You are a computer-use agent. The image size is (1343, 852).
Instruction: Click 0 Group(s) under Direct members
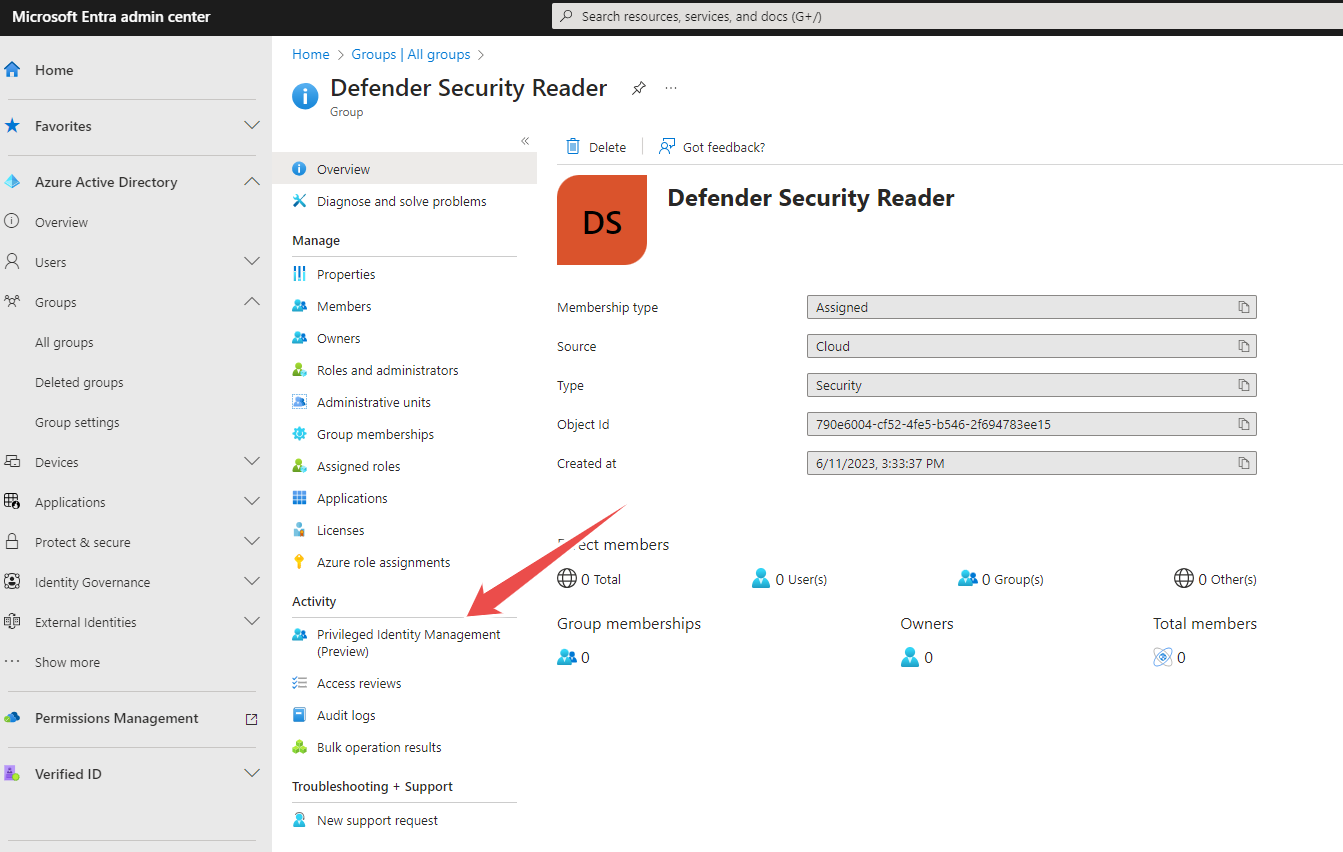pyautogui.click(x=1000, y=579)
